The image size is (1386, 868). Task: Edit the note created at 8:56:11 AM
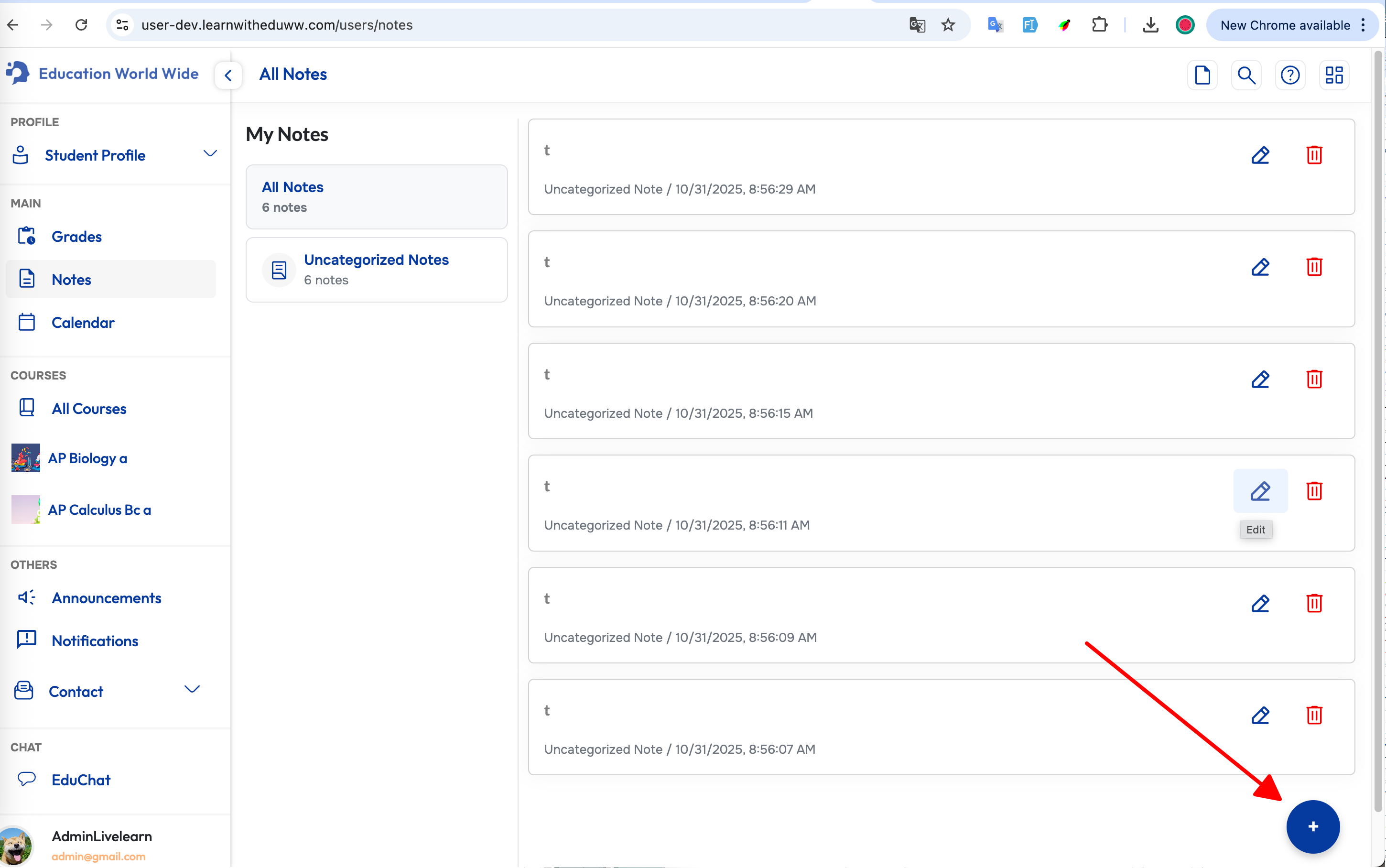pyautogui.click(x=1260, y=491)
